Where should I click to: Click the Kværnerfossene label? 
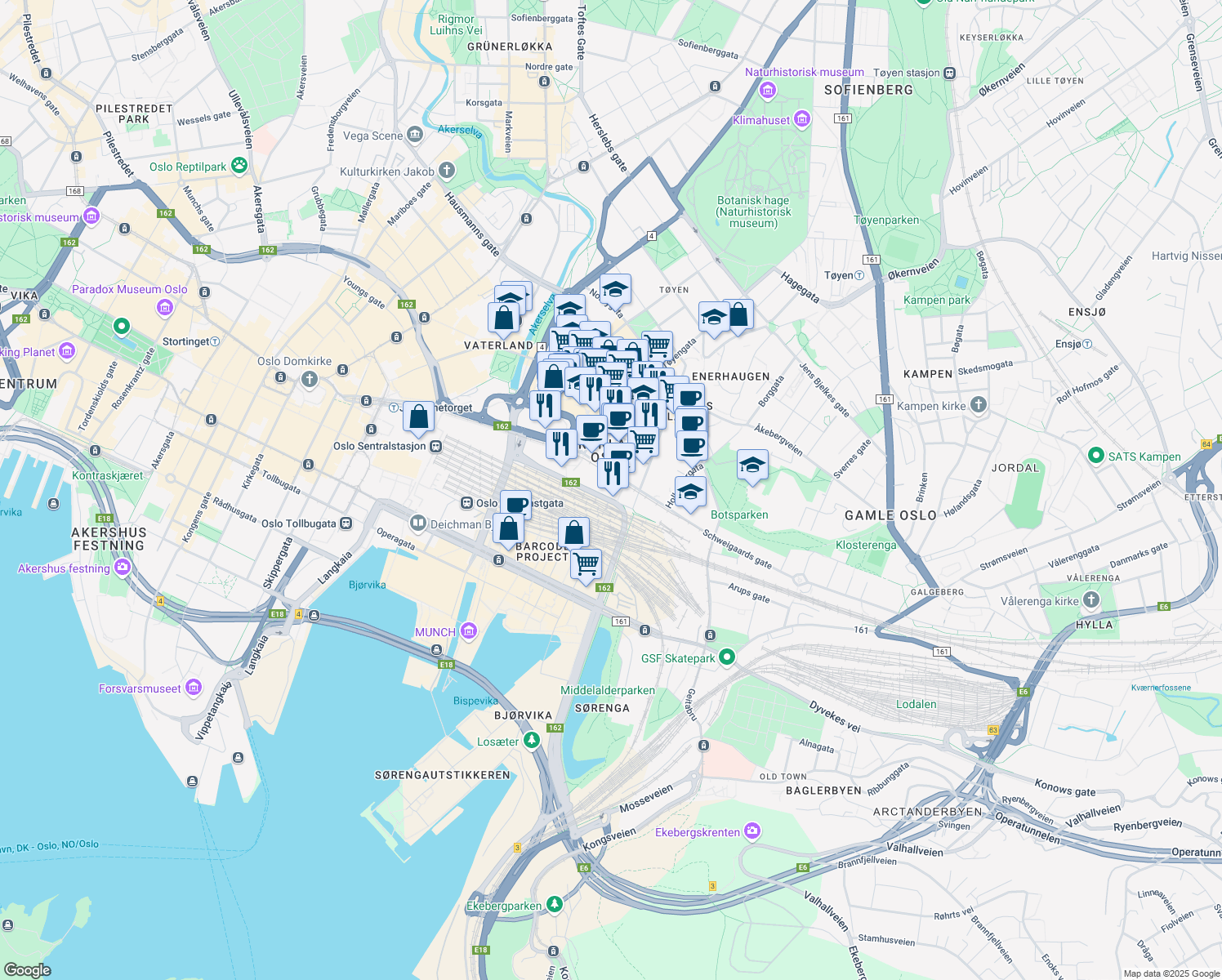pos(1161,688)
